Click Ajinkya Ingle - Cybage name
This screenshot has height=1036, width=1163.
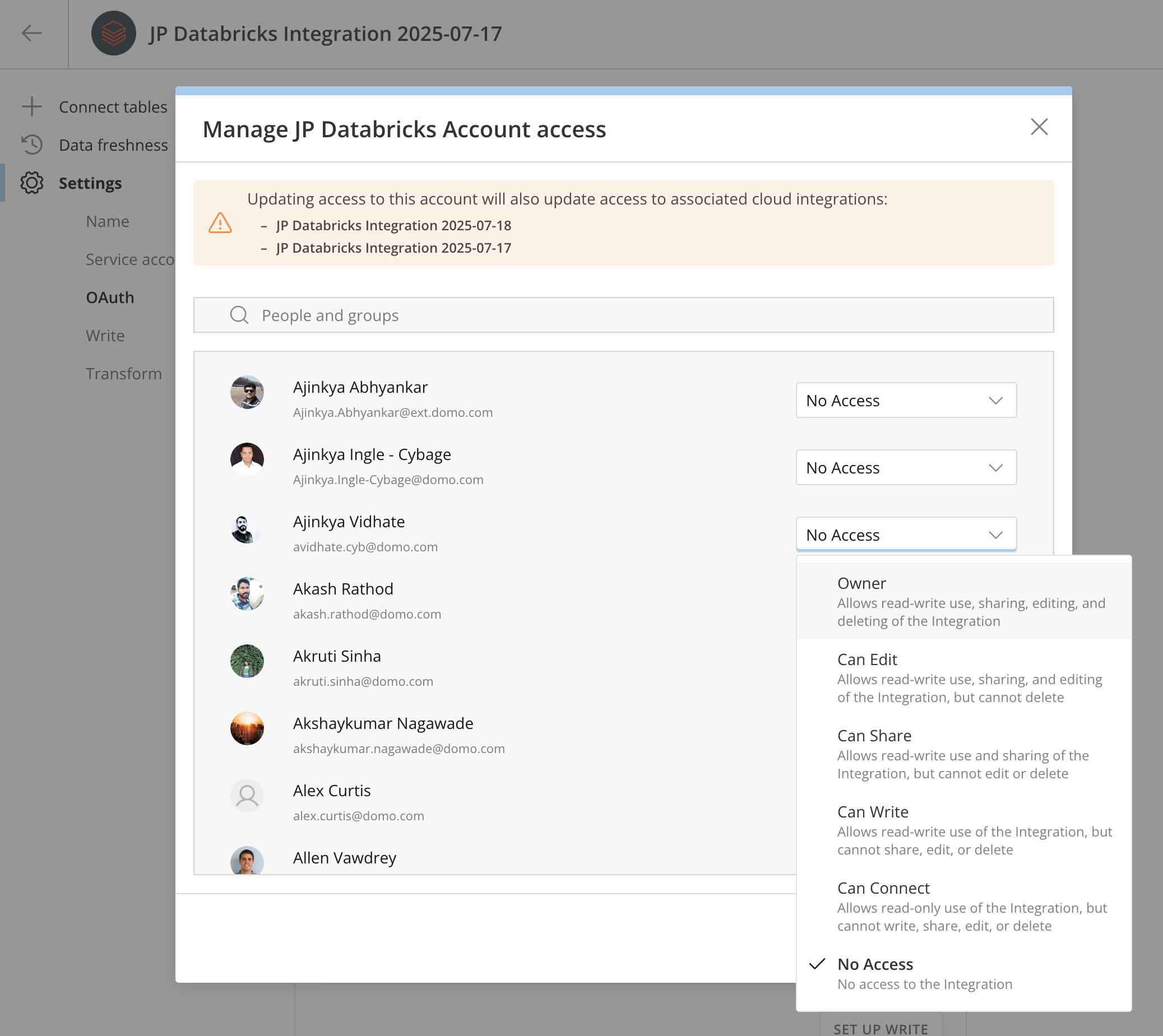[x=372, y=454]
